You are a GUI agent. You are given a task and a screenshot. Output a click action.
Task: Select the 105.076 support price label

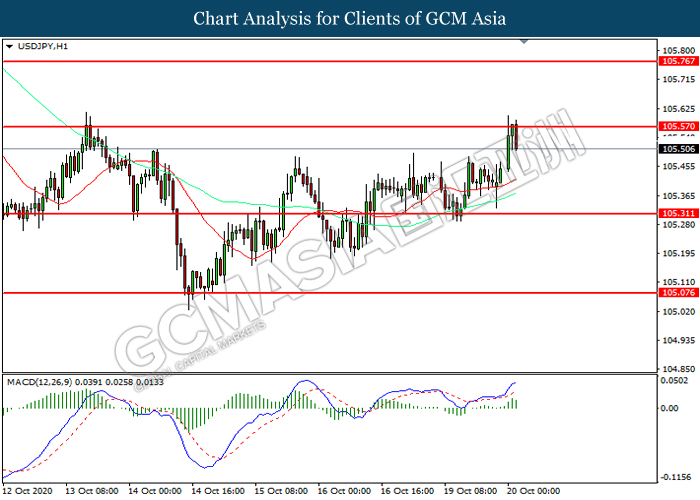point(679,293)
